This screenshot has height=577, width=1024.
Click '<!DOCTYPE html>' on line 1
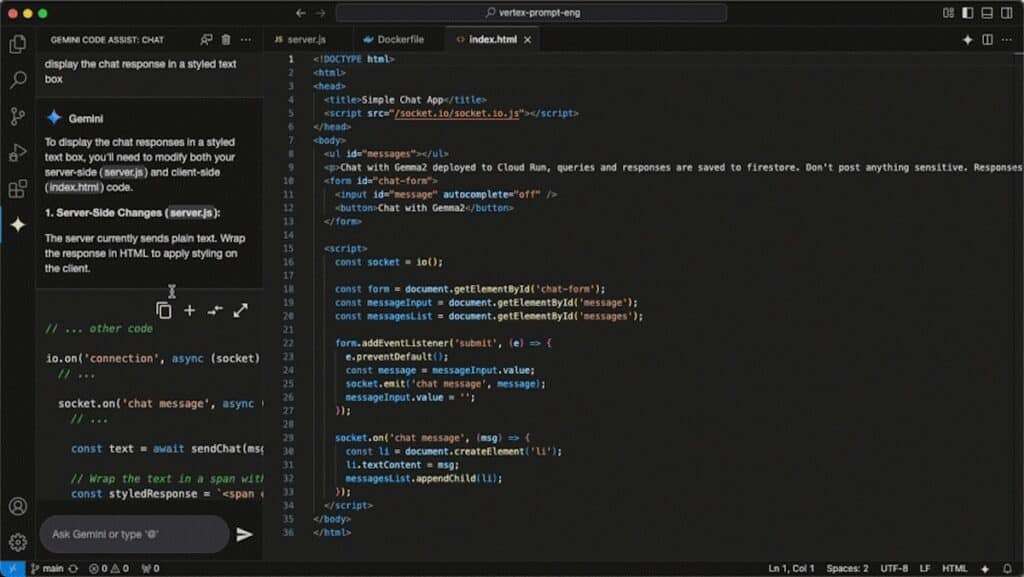click(353, 59)
